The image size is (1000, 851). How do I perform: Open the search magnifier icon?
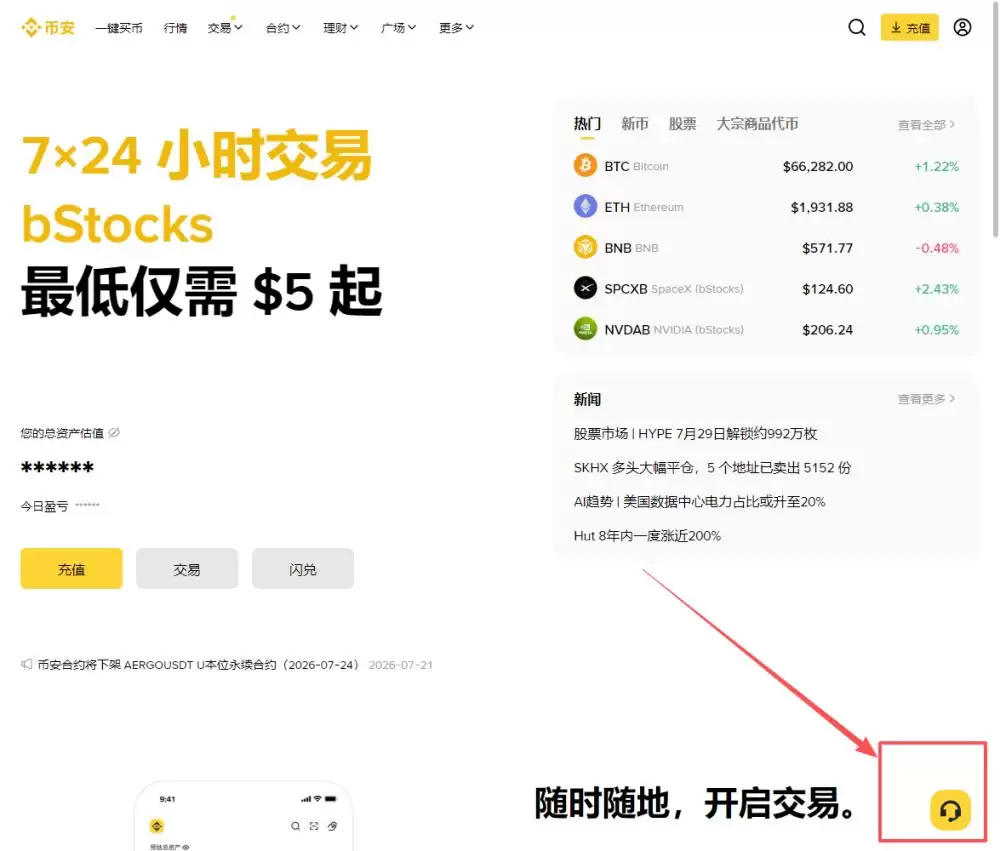(x=857, y=27)
